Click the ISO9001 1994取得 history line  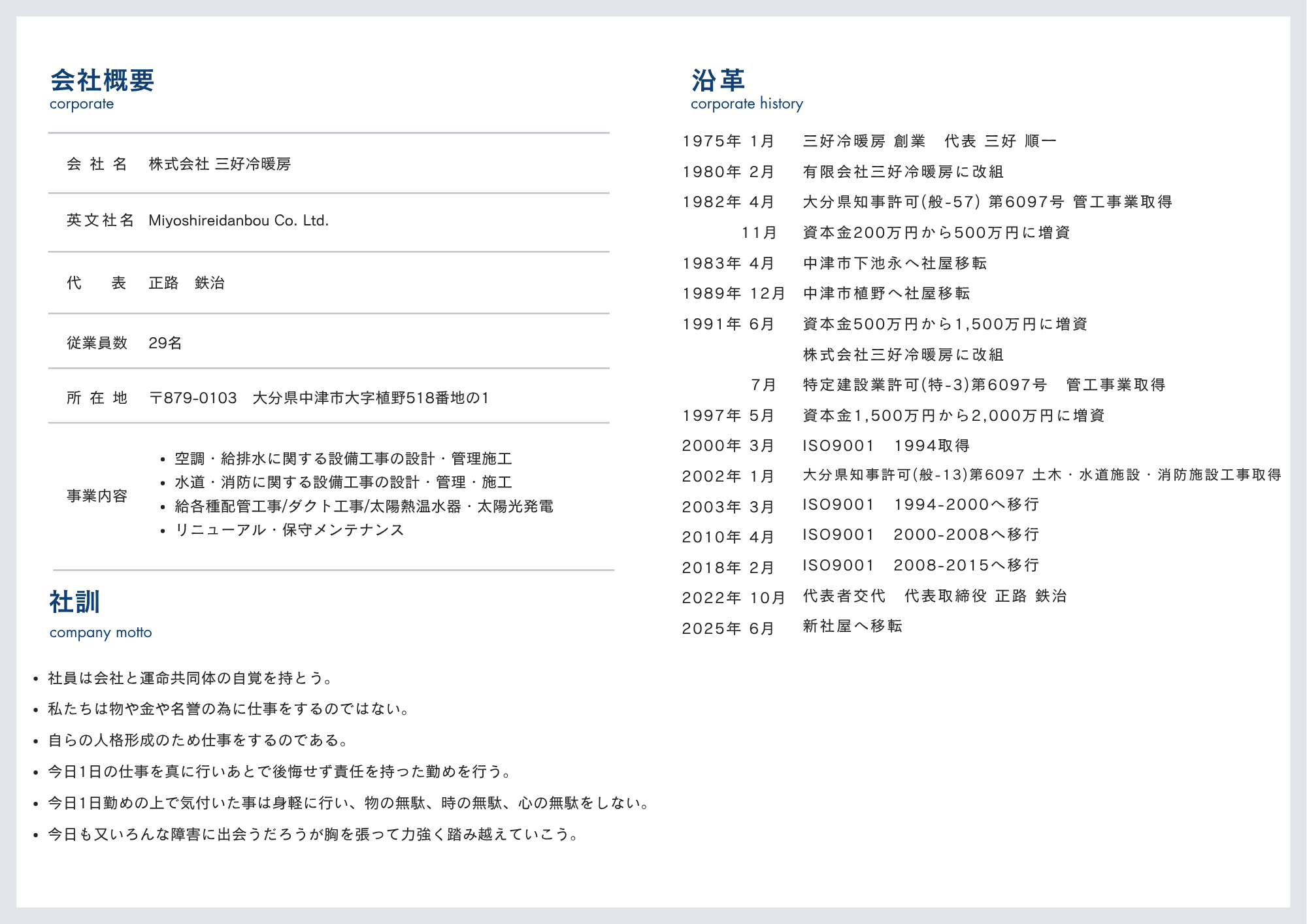point(886,446)
